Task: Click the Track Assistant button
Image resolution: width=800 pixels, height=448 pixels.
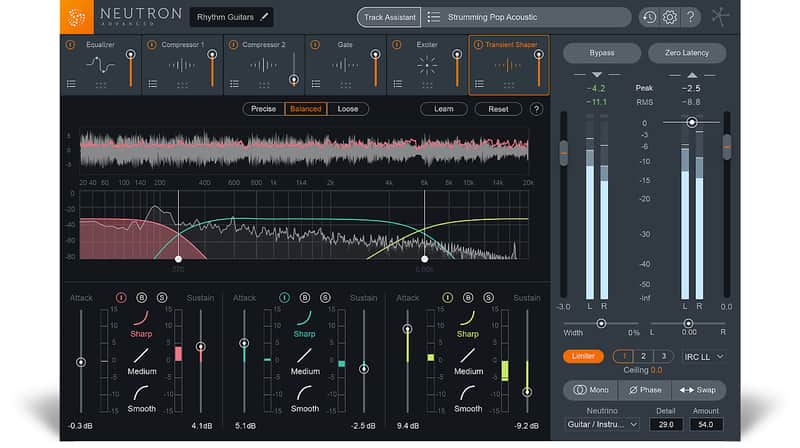Action: tap(389, 17)
